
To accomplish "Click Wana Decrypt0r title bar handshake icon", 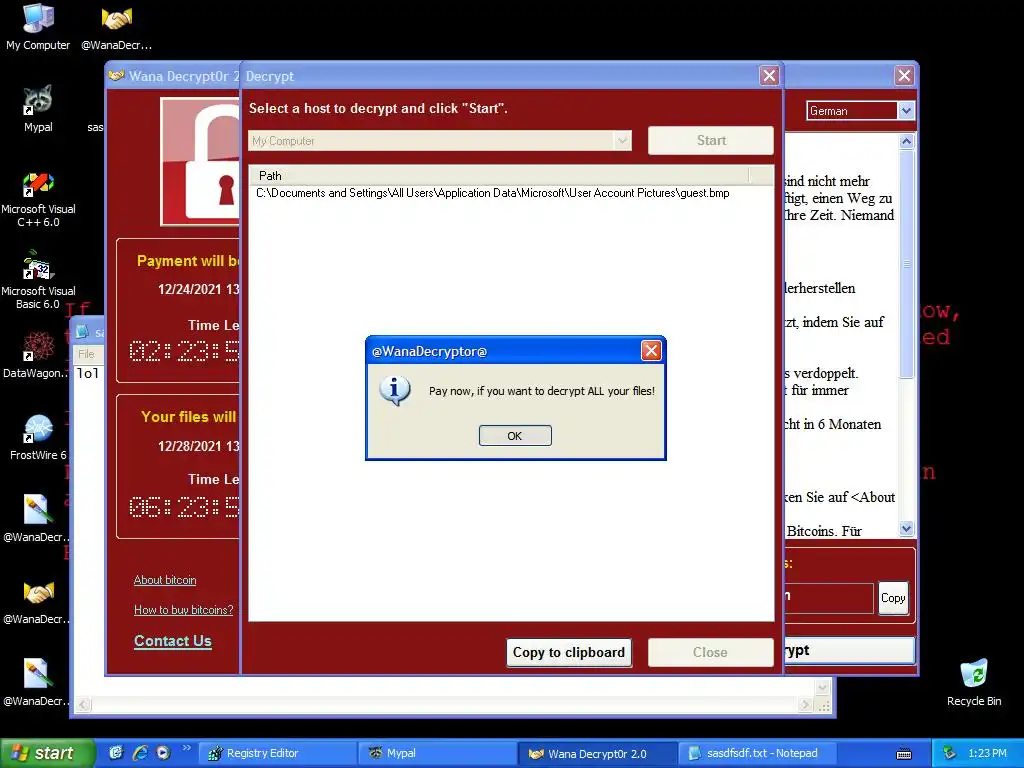I will tap(117, 76).
